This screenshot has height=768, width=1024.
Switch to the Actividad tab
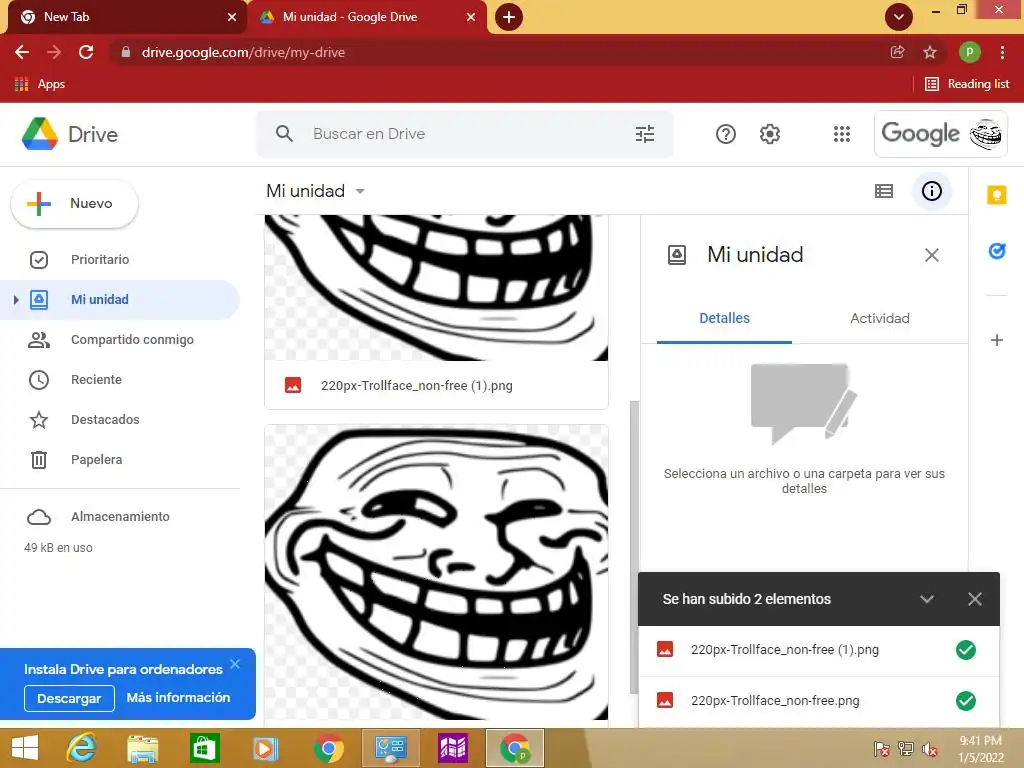click(880, 318)
